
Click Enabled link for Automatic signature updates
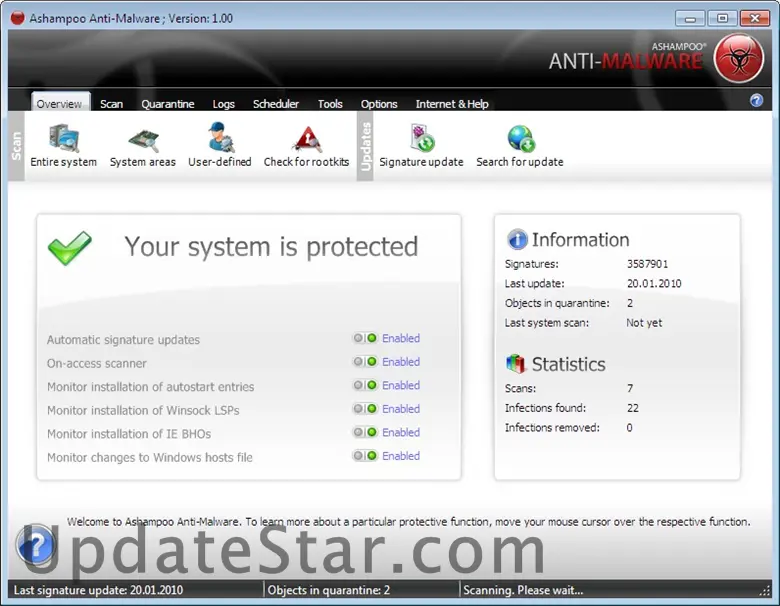pyautogui.click(x=401, y=338)
